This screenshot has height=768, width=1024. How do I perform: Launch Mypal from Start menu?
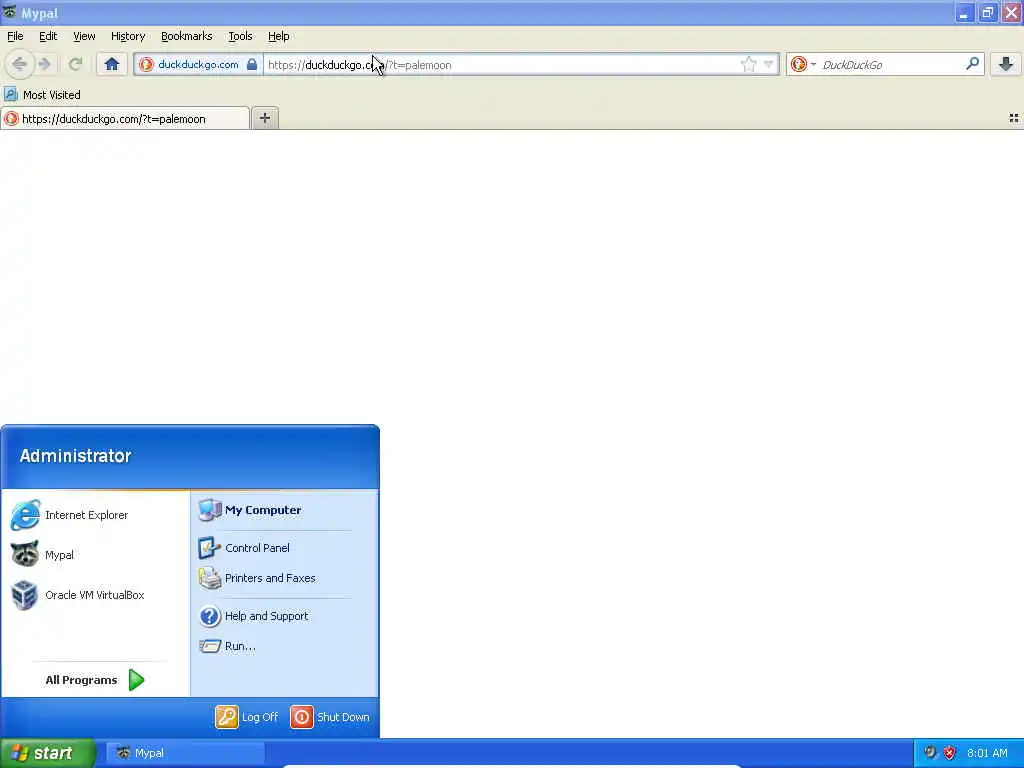coord(95,554)
